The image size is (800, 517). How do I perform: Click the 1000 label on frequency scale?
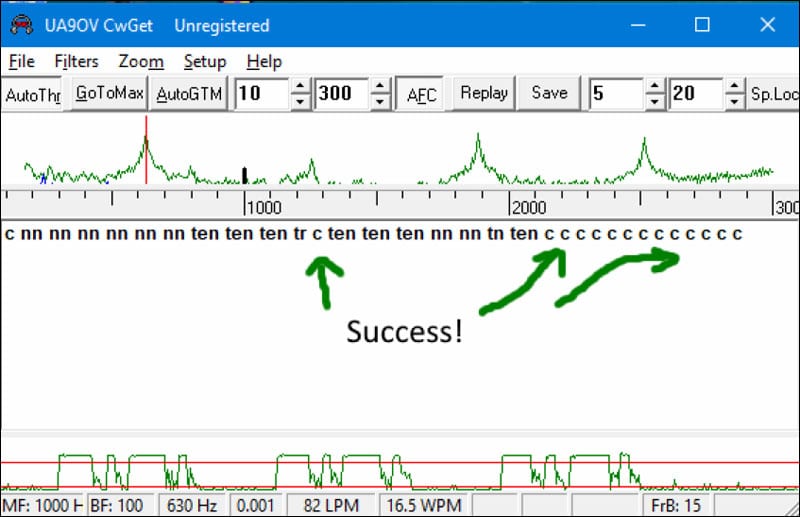point(264,208)
